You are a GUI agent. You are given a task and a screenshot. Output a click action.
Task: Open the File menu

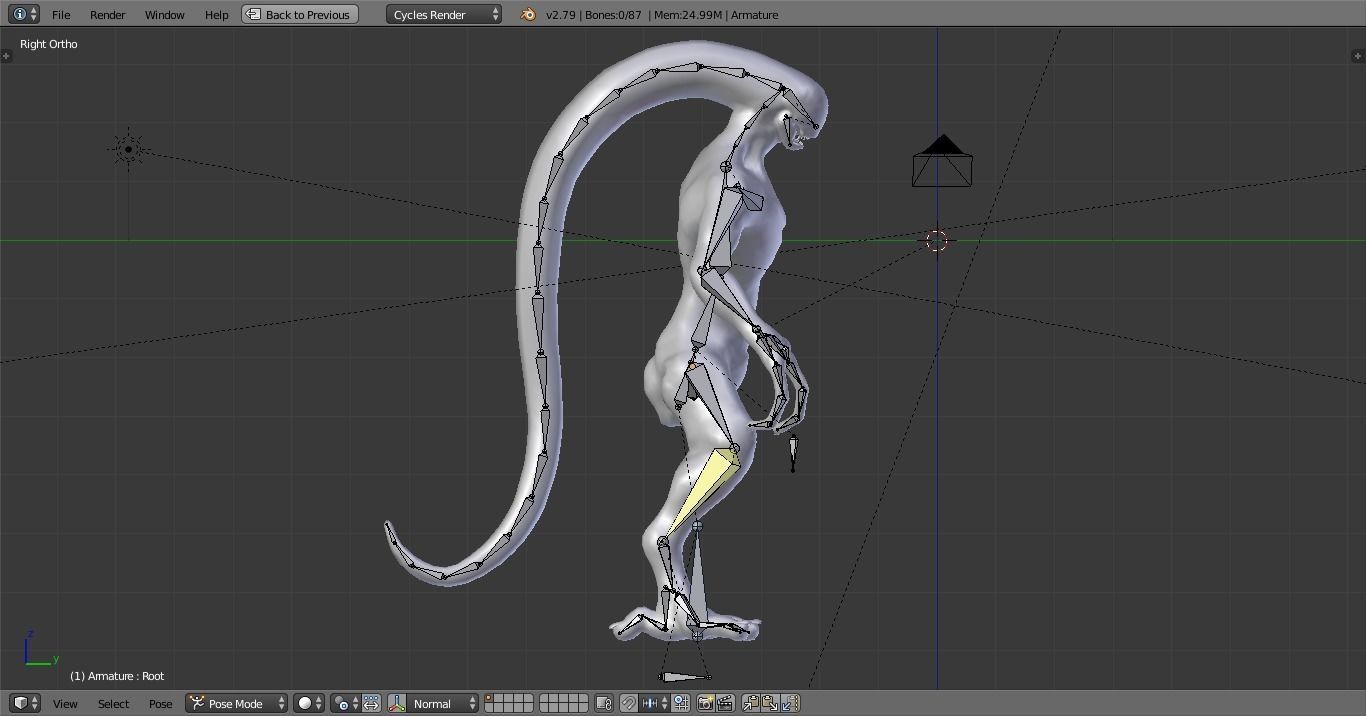pyautogui.click(x=61, y=15)
